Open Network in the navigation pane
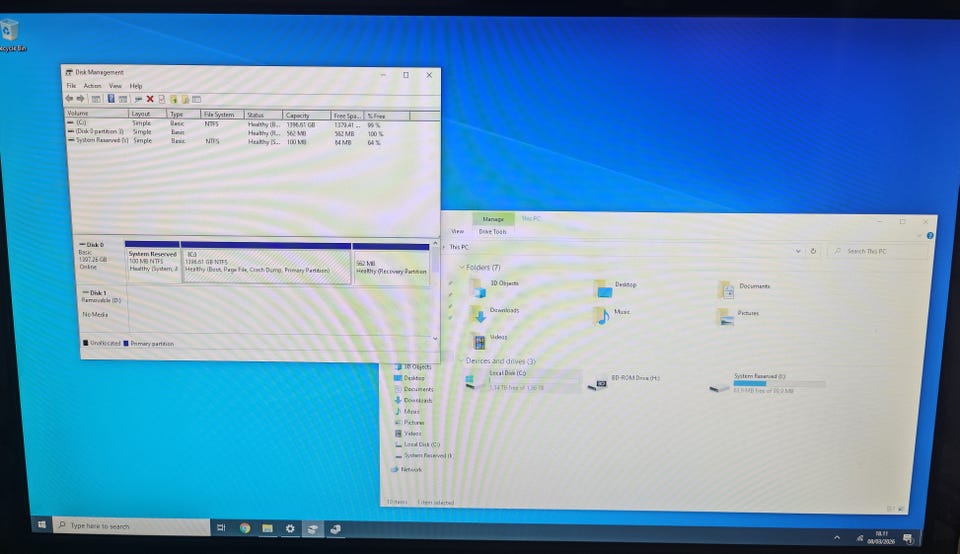 (407, 469)
